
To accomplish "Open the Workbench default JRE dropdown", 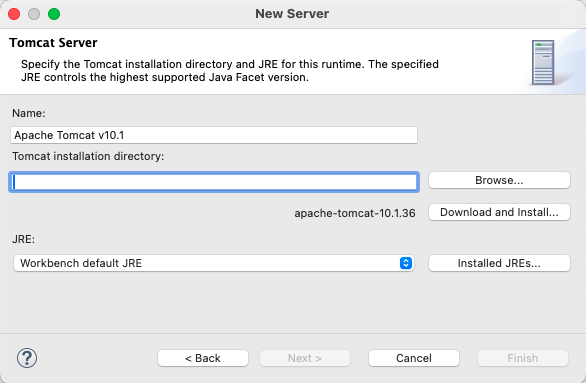I will coord(214,263).
